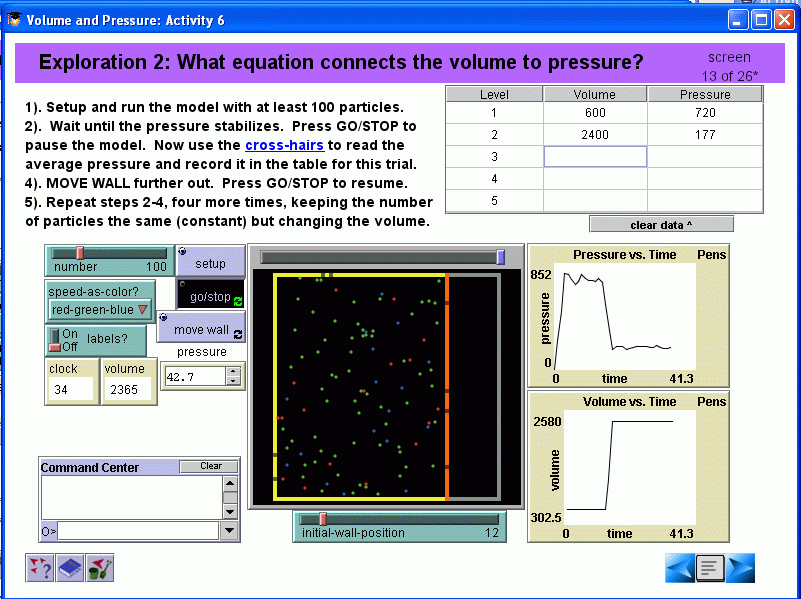The width and height of the screenshot is (801, 599).
Task: Decrease pressure value with down stepper
Action: tap(233, 382)
